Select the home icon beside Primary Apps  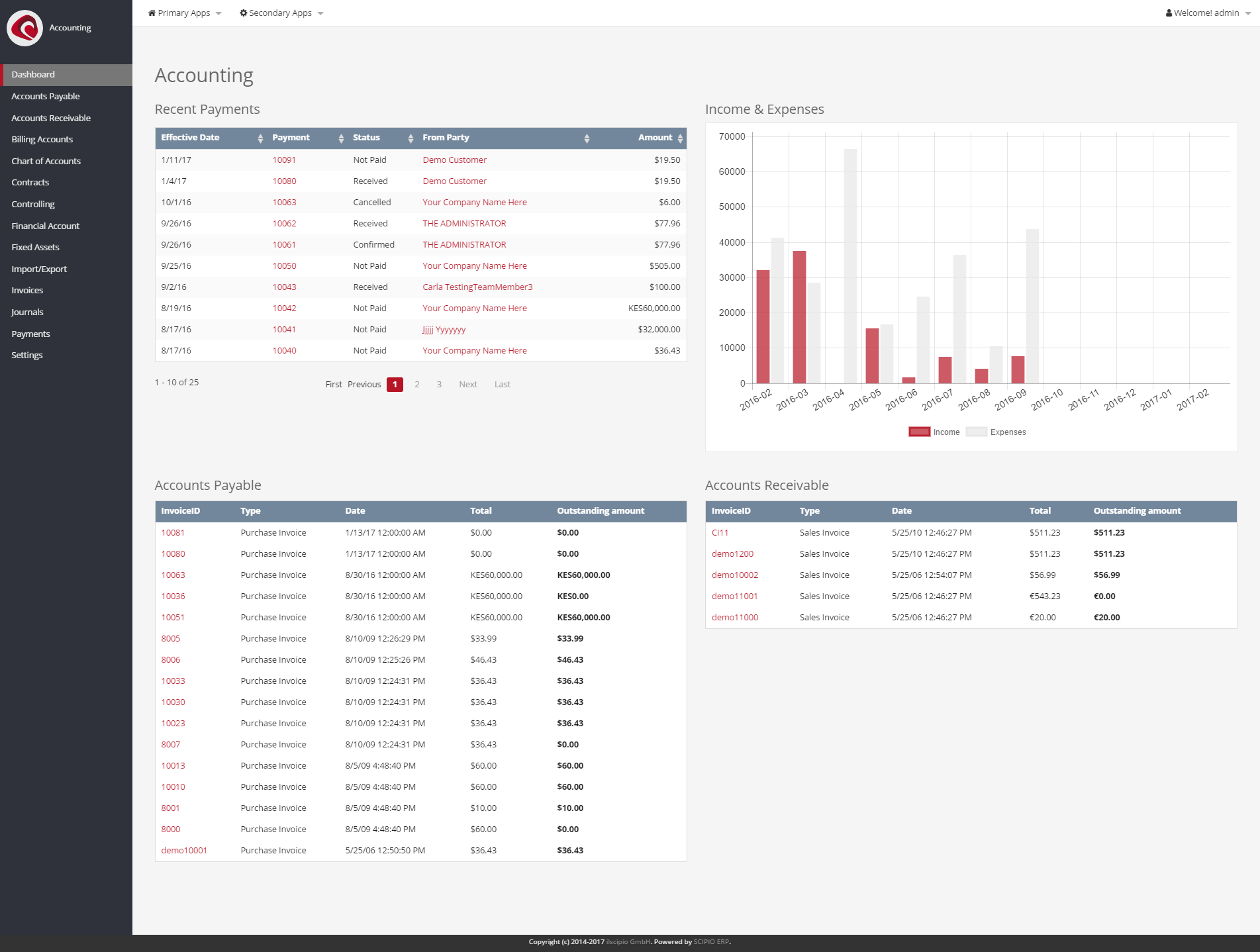(x=152, y=12)
